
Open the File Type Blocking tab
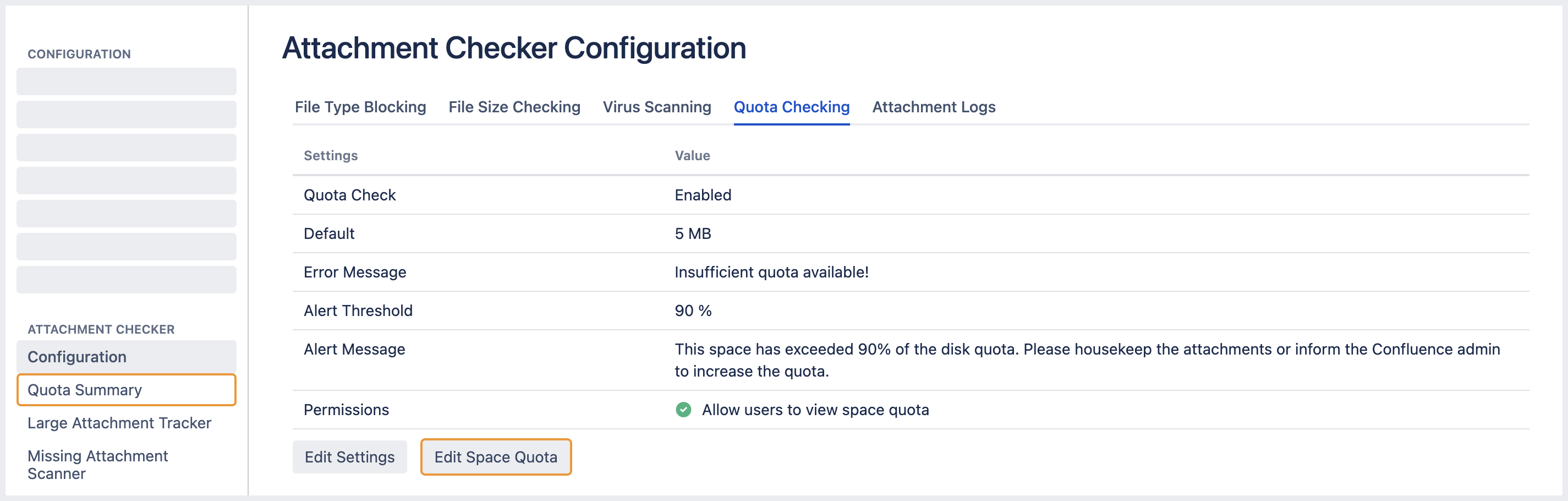[360, 106]
